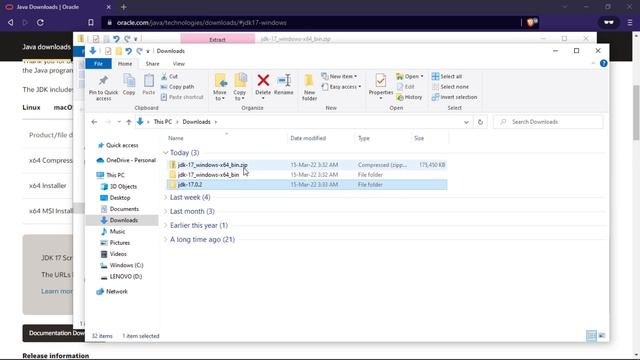Select the jdk-17_windows-x64_bin folder

coord(307,175)
